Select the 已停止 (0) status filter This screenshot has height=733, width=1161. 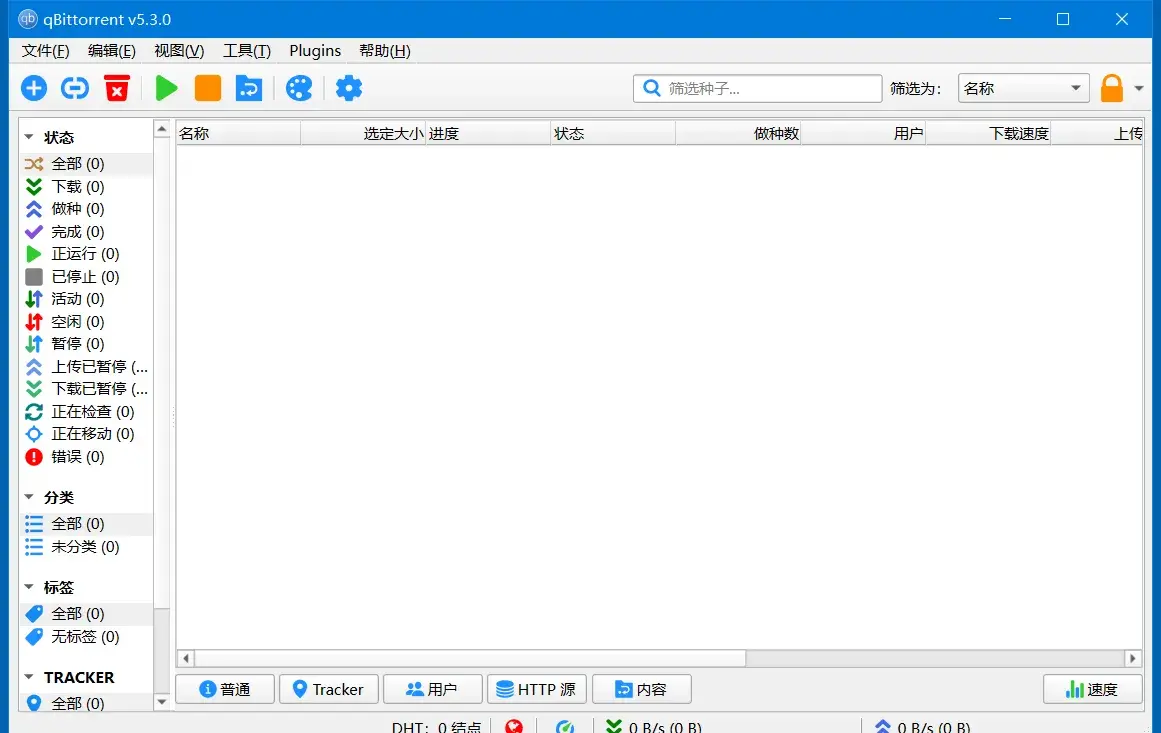coord(87,276)
